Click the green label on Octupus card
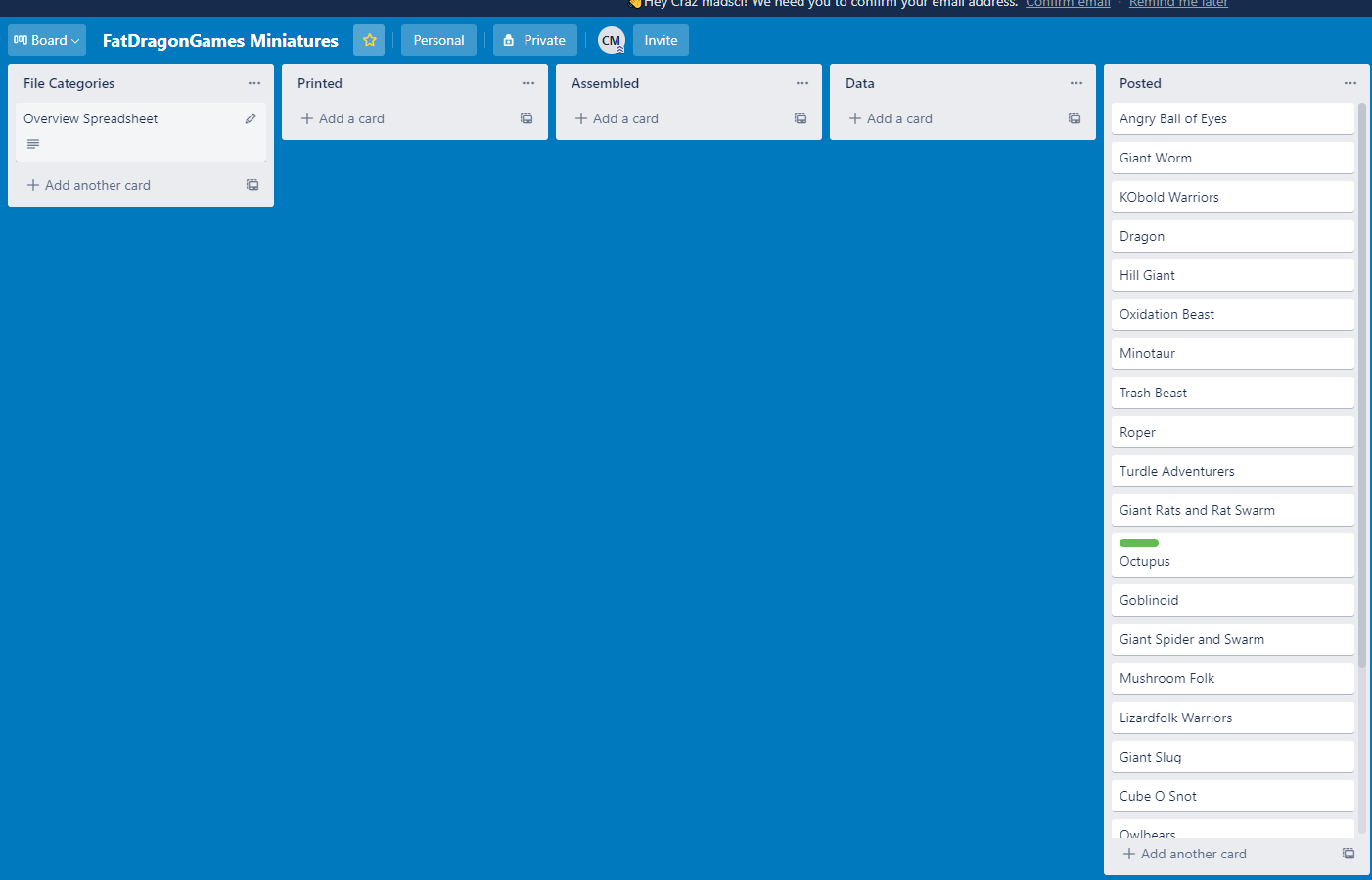The width and height of the screenshot is (1372, 880). pyautogui.click(x=1139, y=543)
